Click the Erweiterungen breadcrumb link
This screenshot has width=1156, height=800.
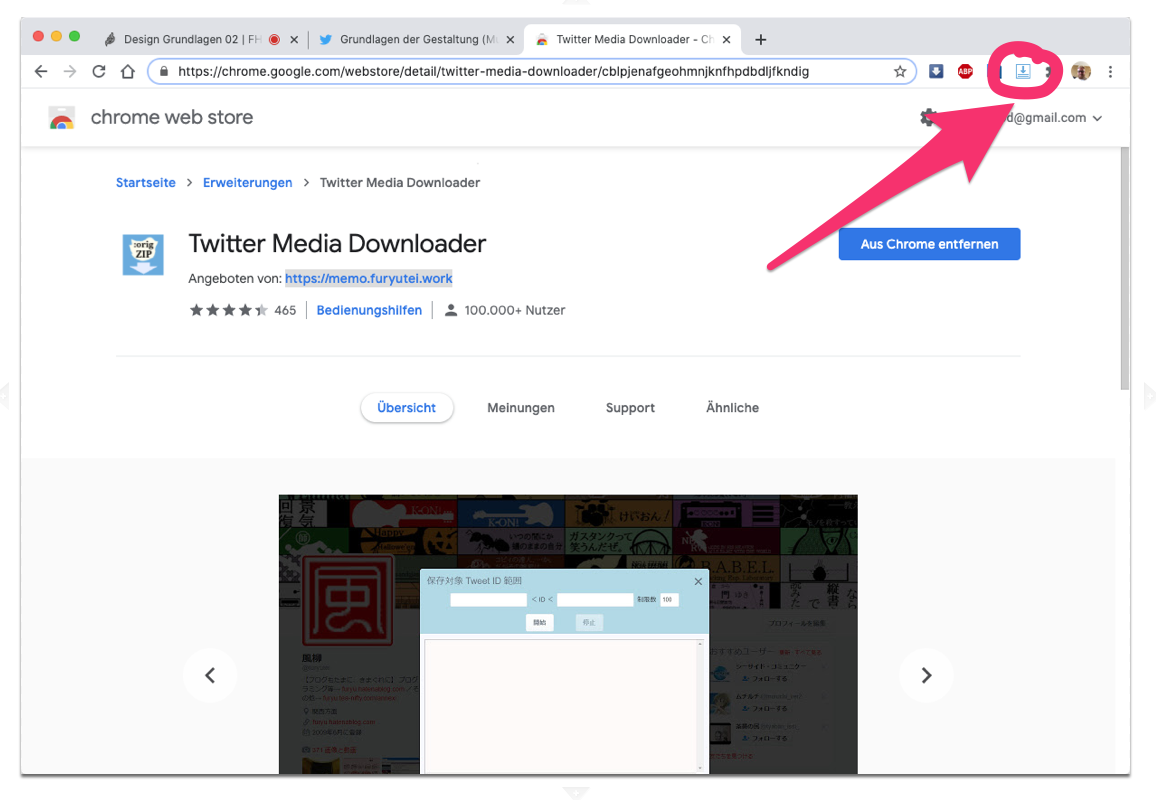tap(248, 183)
